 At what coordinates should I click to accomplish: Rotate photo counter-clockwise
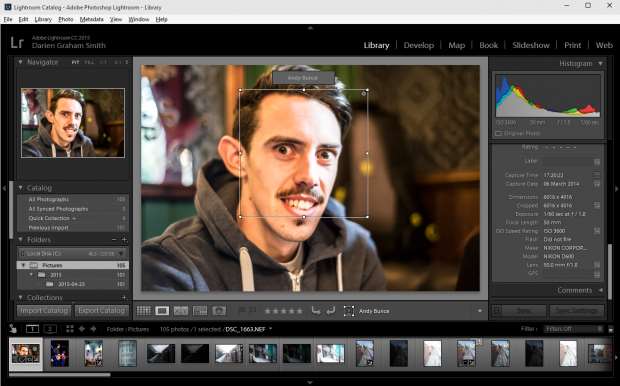(x=315, y=311)
